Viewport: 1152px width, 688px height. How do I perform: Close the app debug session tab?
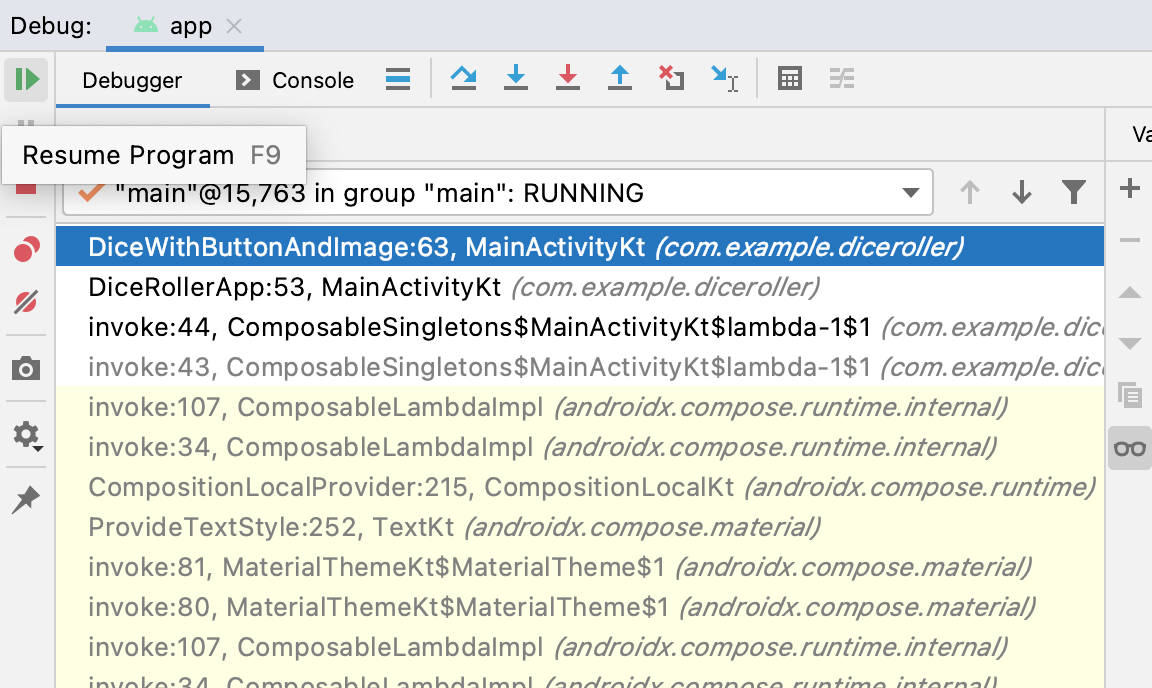pyautogui.click(x=234, y=26)
